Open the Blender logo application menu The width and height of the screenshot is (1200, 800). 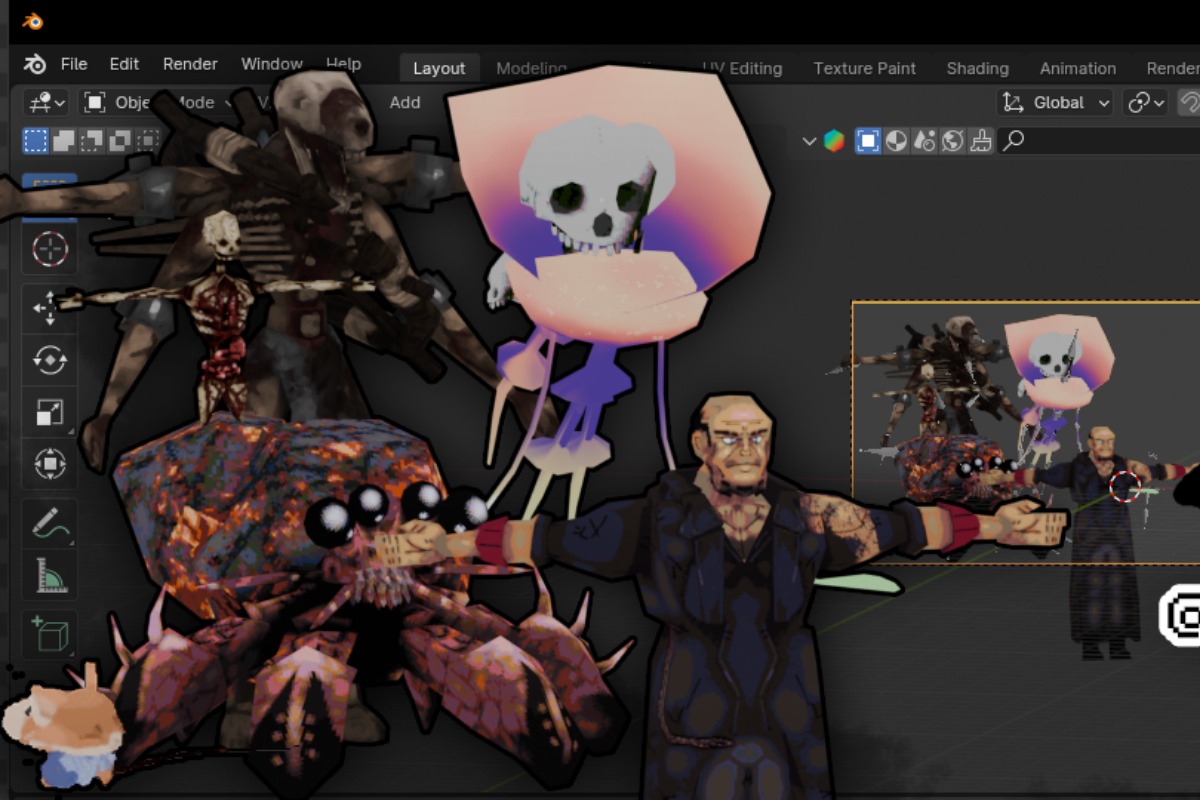[x=34, y=64]
